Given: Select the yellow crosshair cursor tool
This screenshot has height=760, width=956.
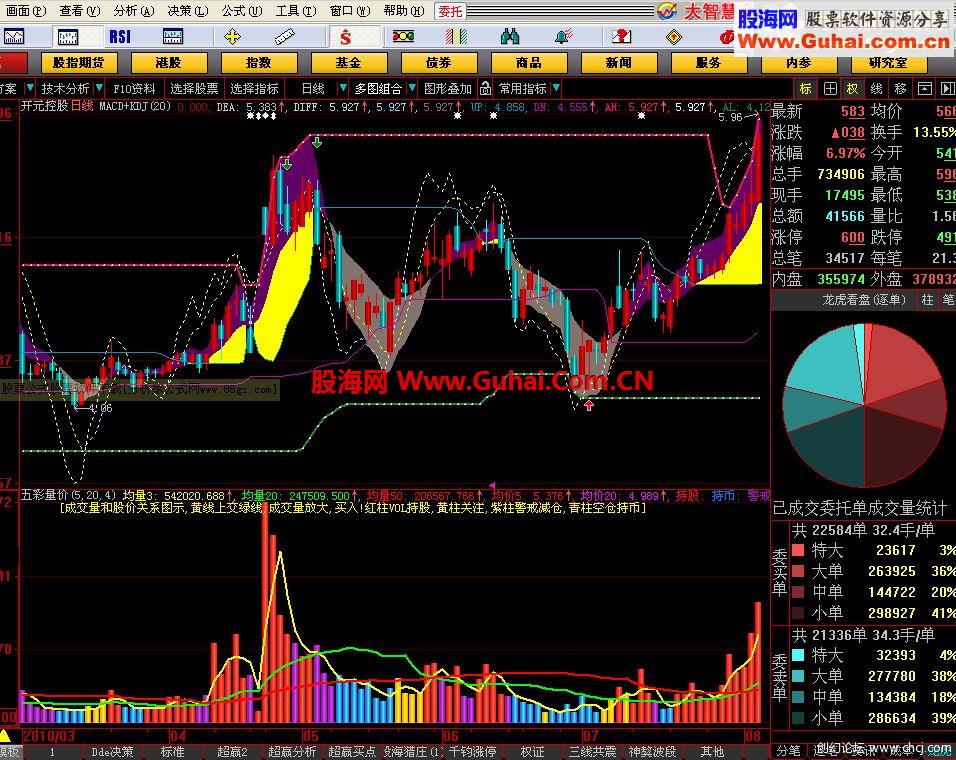Looking at the screenshot, I should click(233, 36).
